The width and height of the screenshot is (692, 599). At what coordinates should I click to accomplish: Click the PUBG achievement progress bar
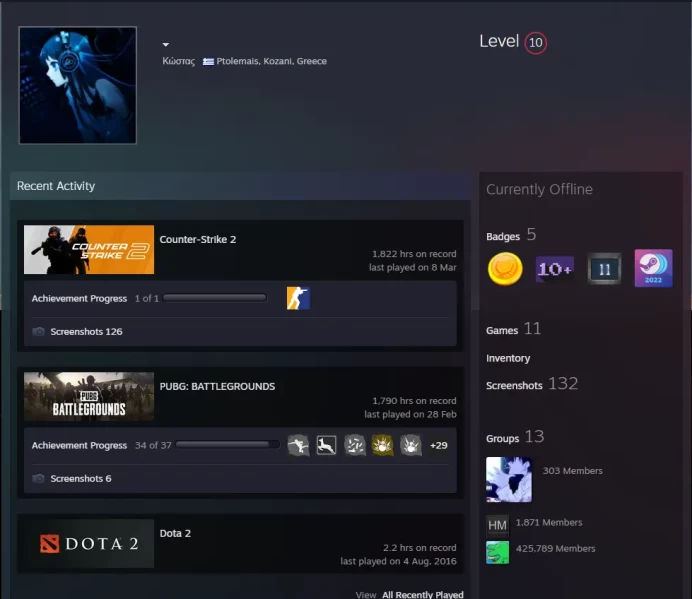(227, 445)
